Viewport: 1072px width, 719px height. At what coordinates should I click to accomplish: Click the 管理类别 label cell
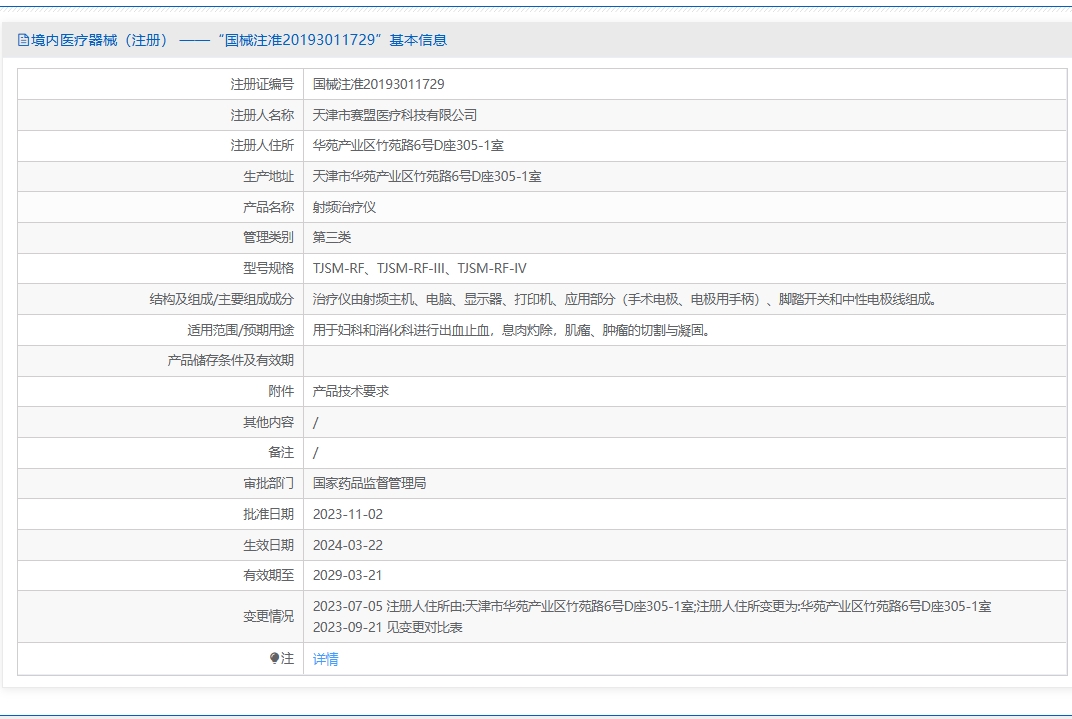161,237
